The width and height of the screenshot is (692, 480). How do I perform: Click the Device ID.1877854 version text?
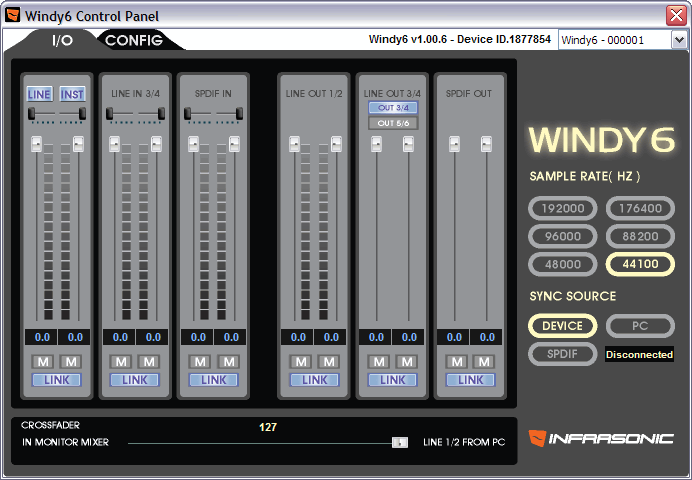click(459, 39)
